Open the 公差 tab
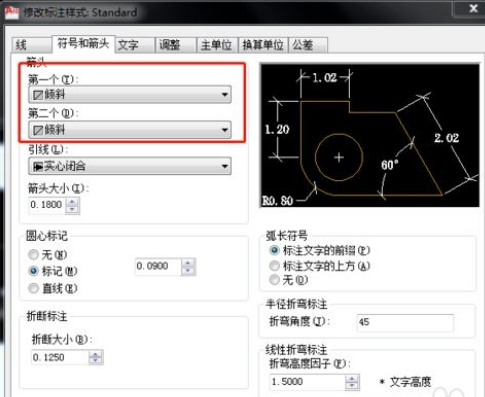 point(308,45)
